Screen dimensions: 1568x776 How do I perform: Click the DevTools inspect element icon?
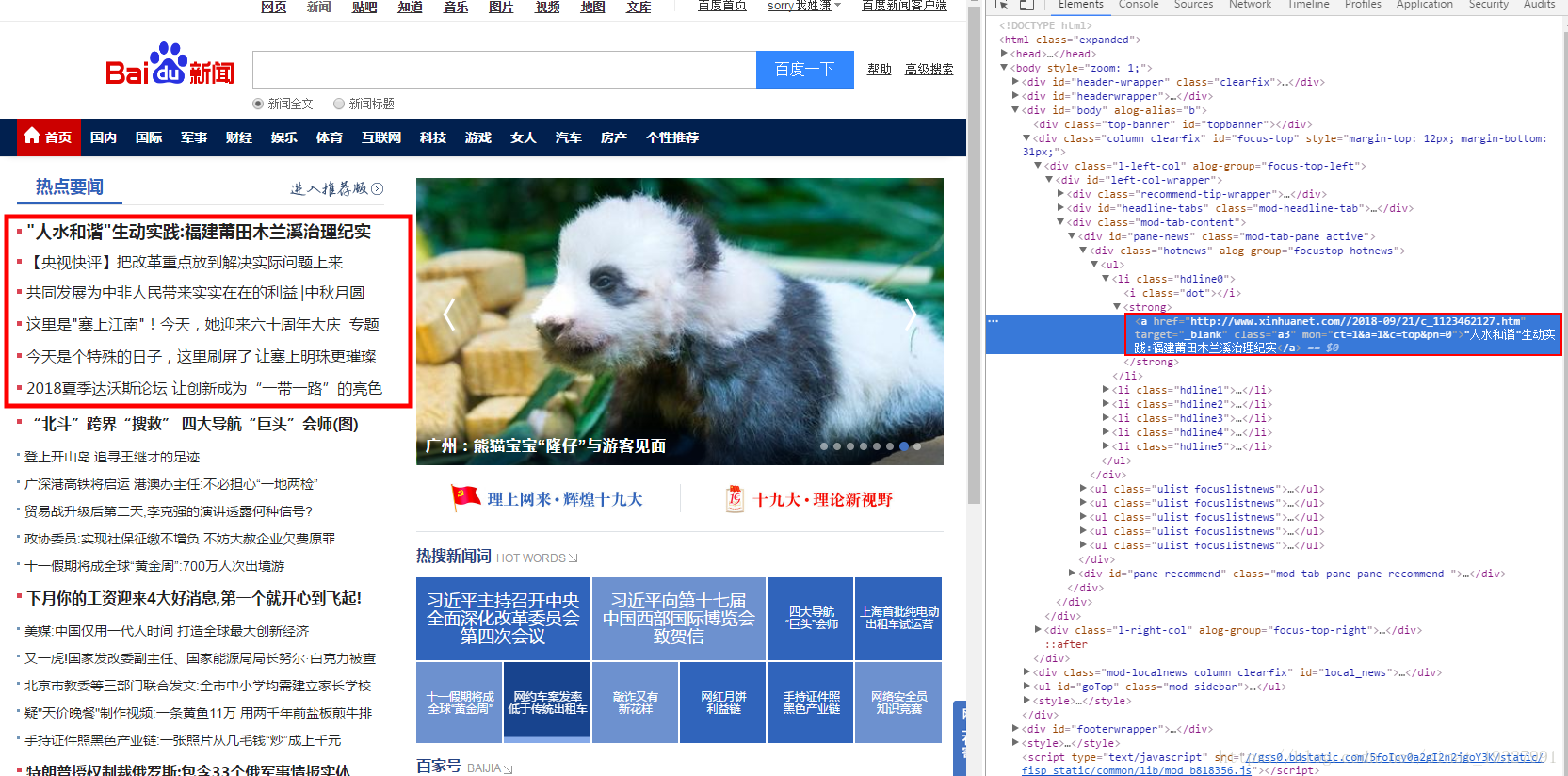point(1001,5)
